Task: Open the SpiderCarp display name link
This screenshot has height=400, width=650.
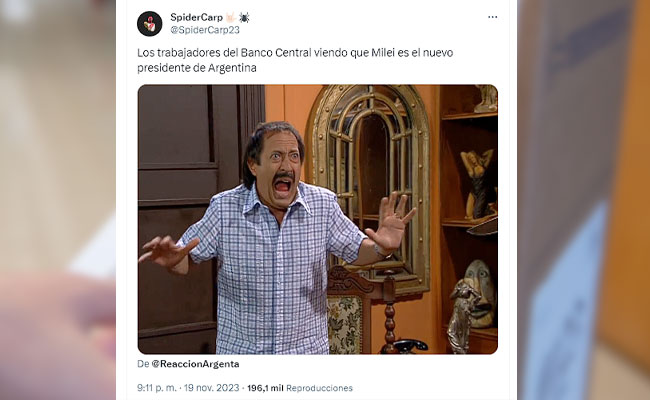Action: tap(196, 17)
